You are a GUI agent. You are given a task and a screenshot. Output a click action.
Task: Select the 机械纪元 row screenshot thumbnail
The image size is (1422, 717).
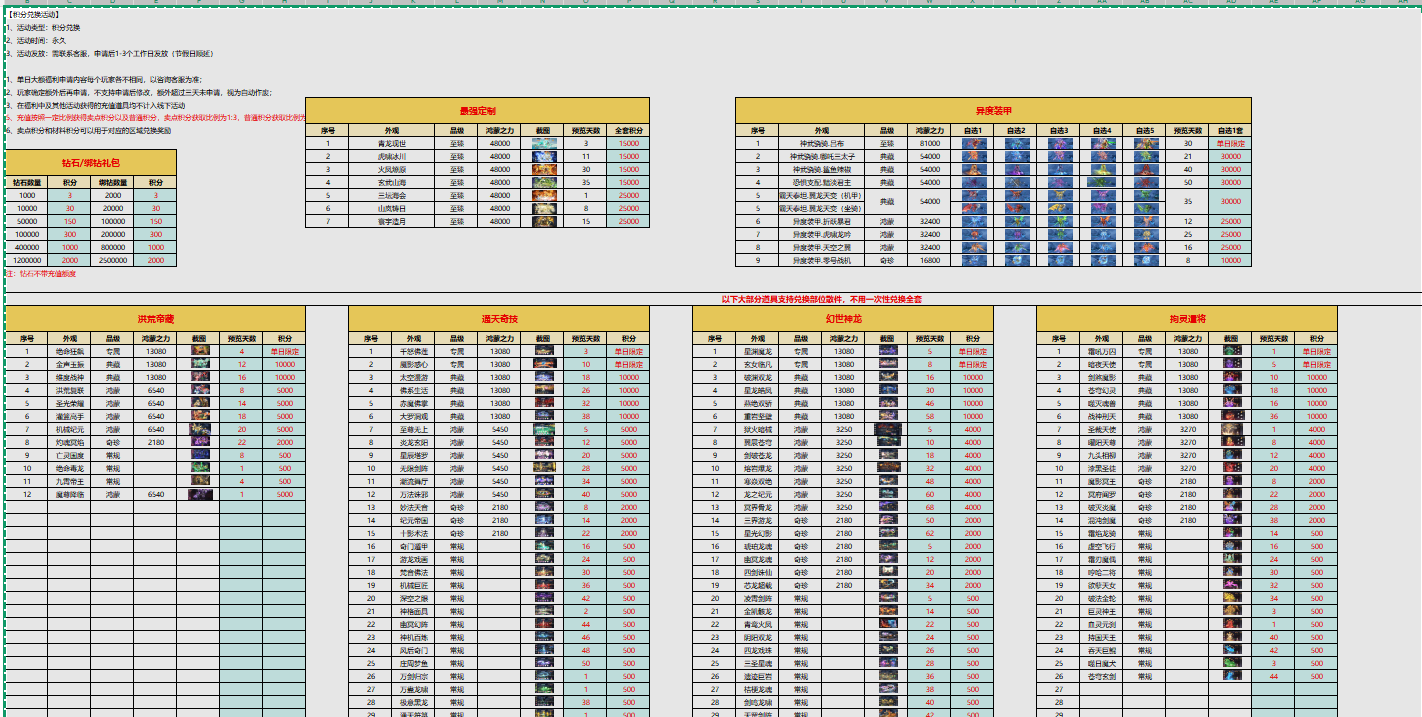tap(200, 429)
